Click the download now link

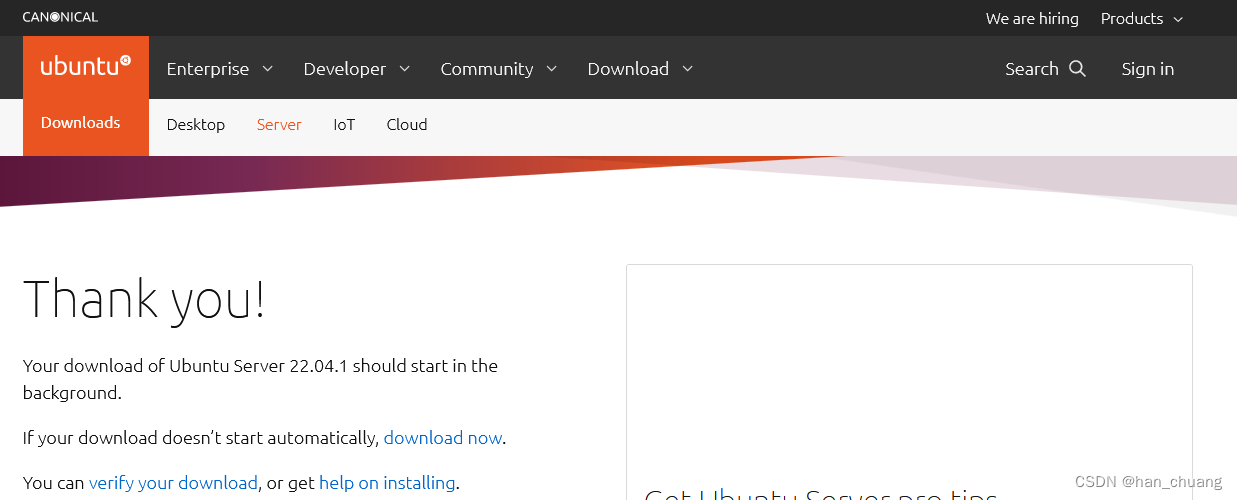click(443, 438)
